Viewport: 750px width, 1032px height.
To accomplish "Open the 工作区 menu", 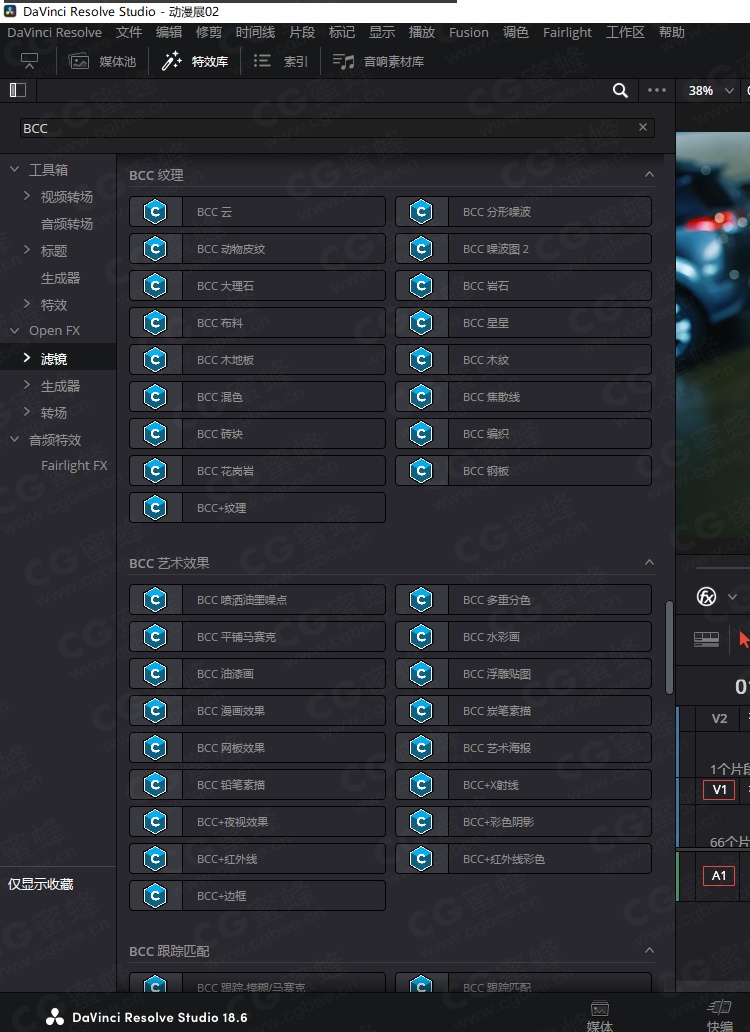I will tap(625, 32).
